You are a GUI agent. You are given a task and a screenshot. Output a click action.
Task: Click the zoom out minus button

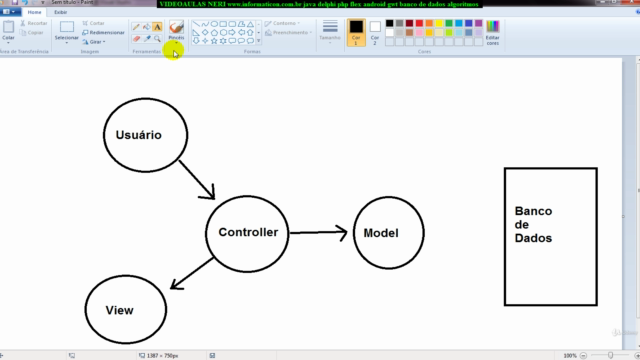583,356
